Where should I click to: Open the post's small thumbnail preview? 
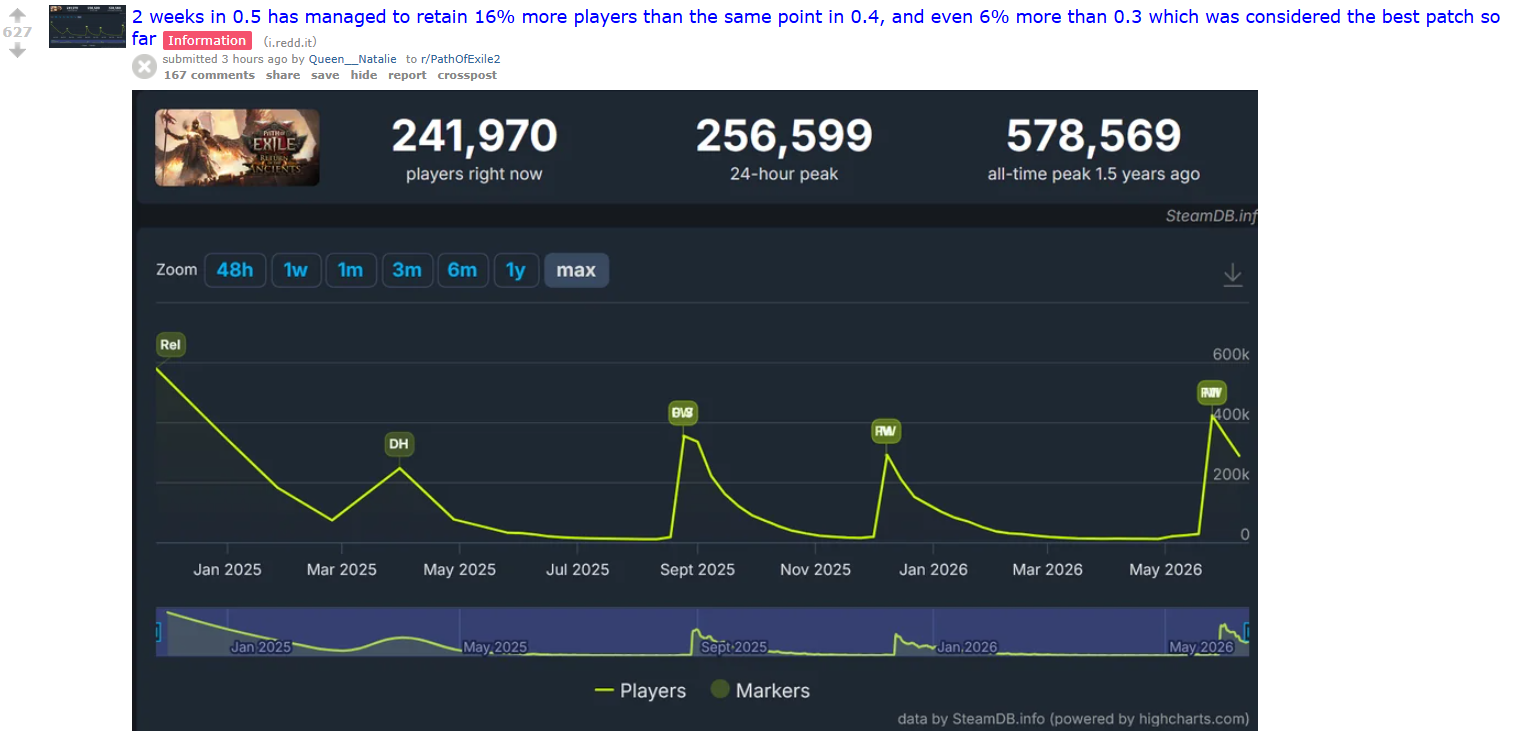point(87,26)
